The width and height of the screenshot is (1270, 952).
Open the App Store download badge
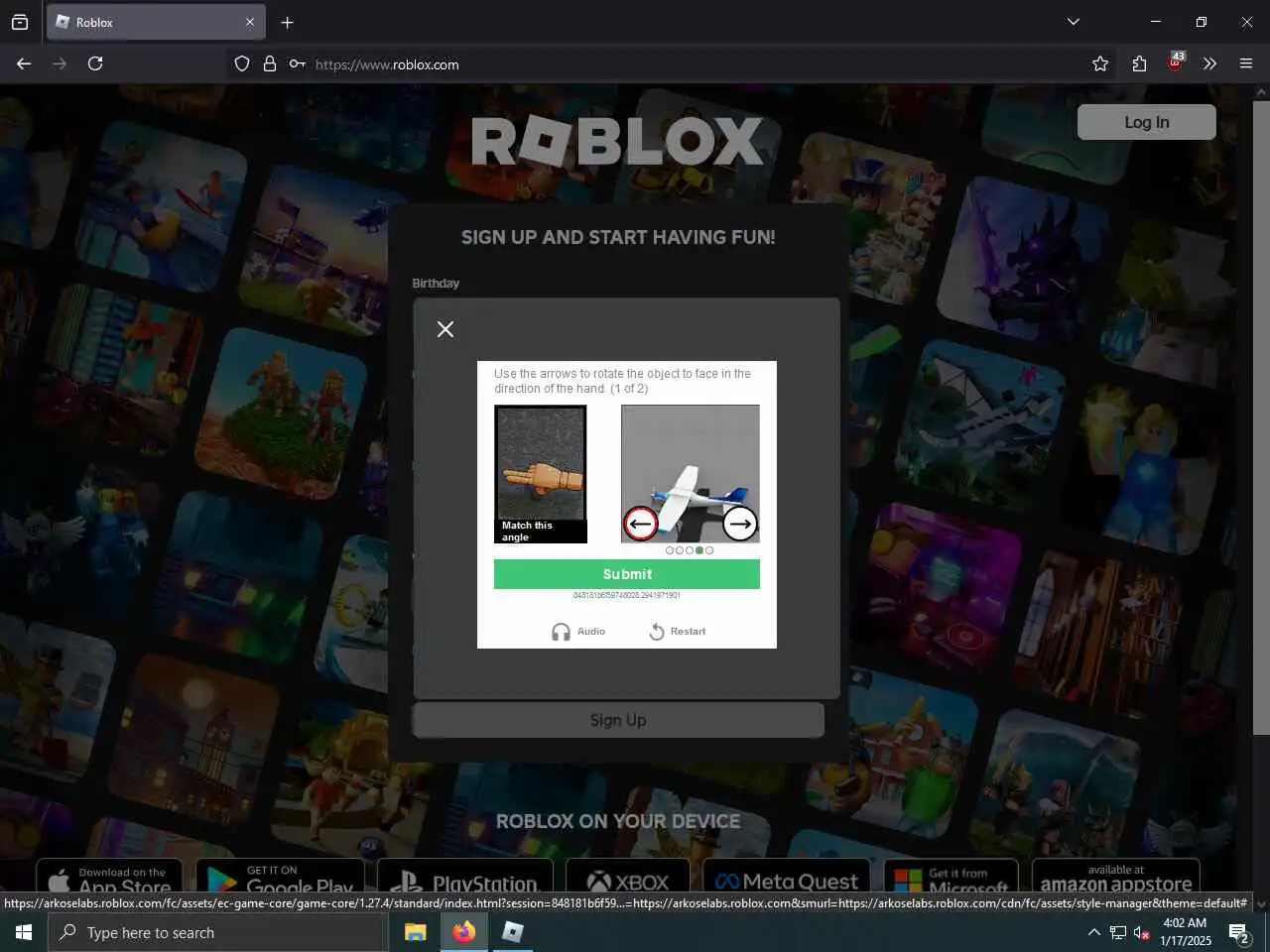click(109, 877)
